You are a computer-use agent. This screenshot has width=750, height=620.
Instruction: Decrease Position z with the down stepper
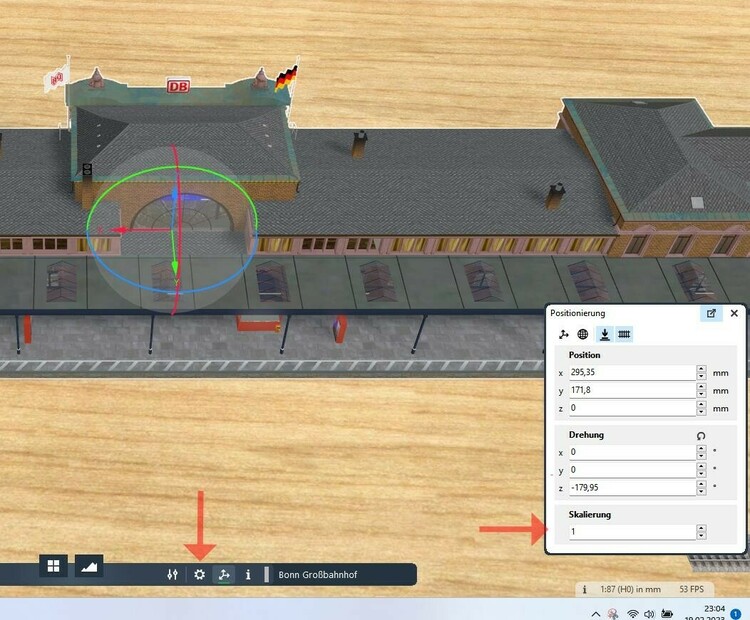tap(701, 412)
